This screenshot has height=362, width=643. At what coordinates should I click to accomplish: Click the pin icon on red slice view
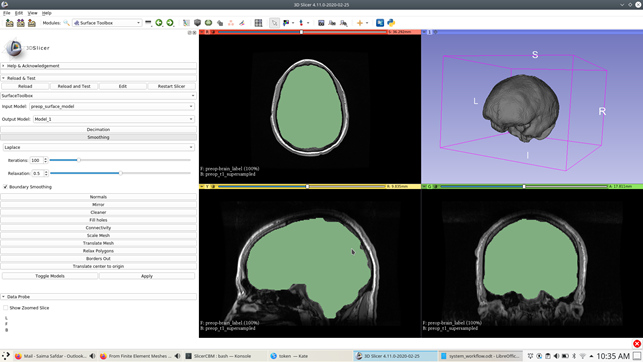click(202, 32)
